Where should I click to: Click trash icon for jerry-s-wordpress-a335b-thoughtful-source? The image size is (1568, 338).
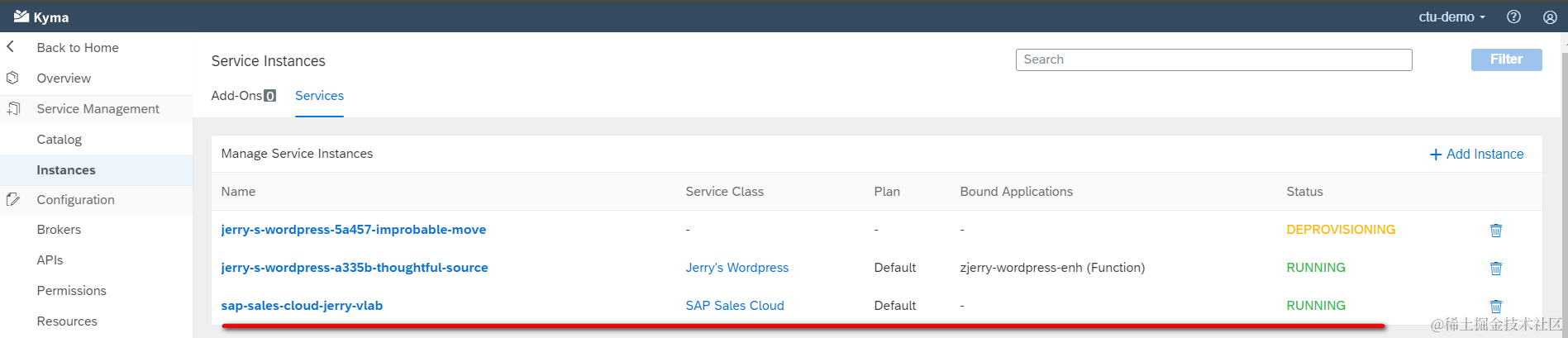pyautogui.click(x=1495, y=269)
